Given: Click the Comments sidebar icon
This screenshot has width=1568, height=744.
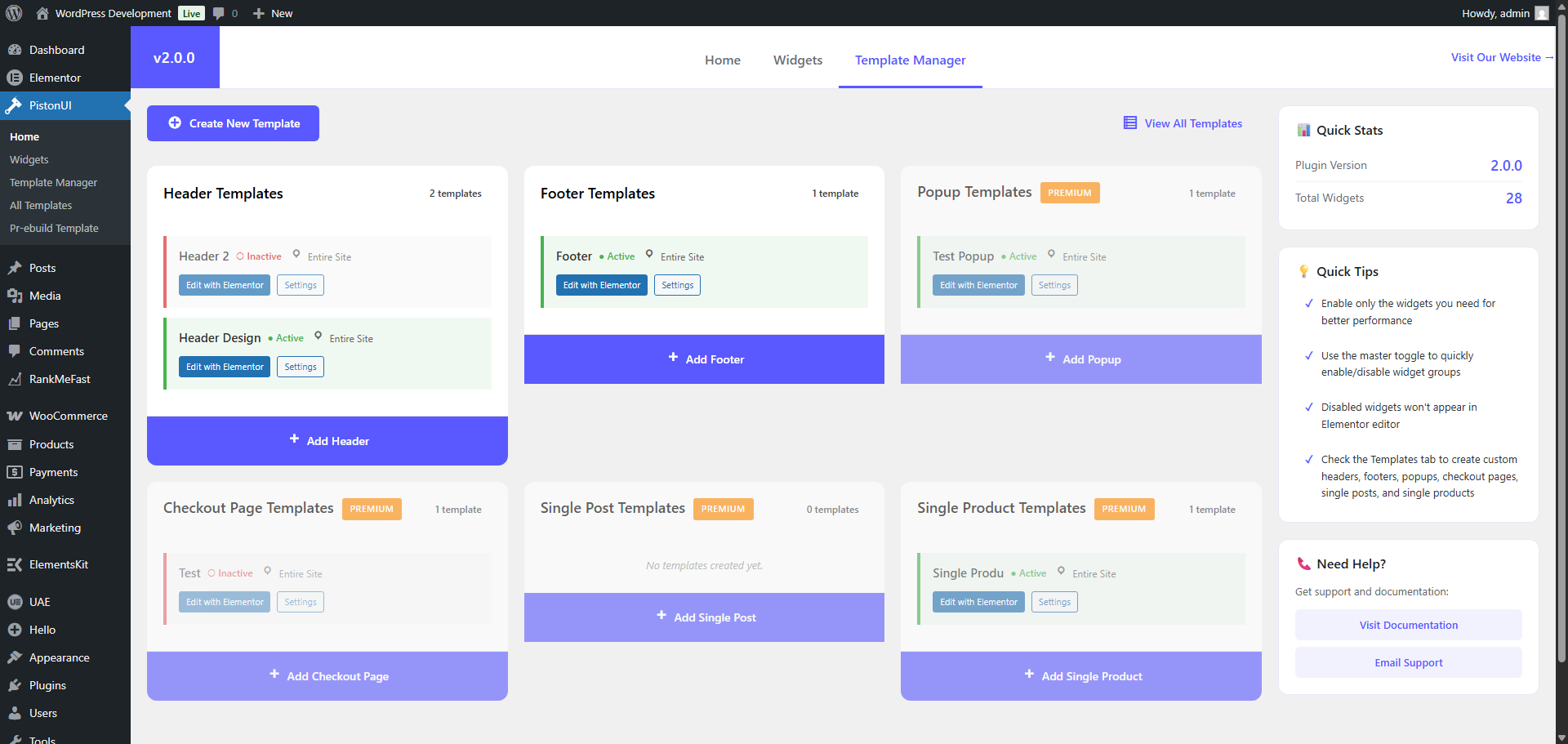Looking at the screenshot, I should click(15, 351).
